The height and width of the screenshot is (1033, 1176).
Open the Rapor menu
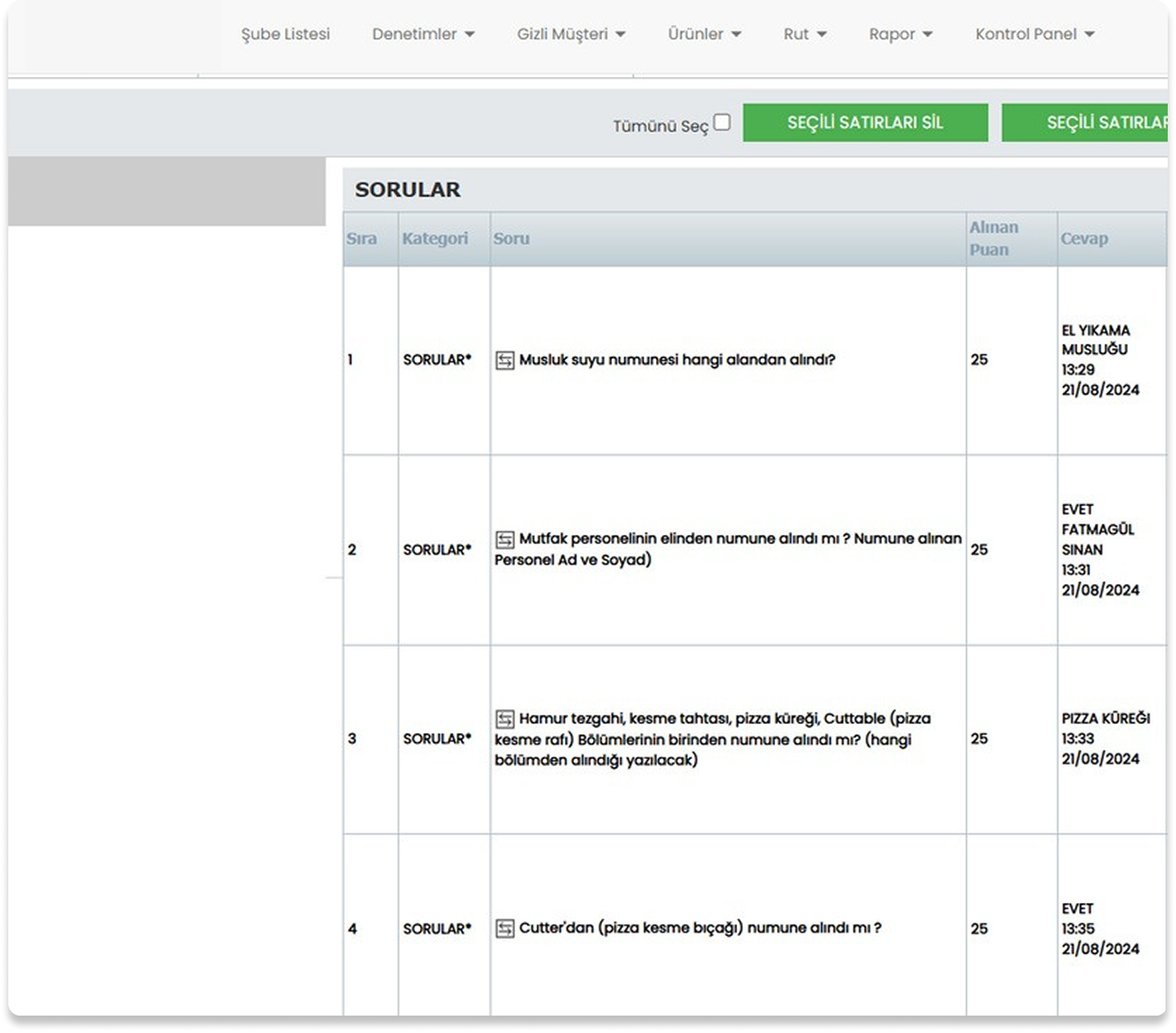[900, 34]
